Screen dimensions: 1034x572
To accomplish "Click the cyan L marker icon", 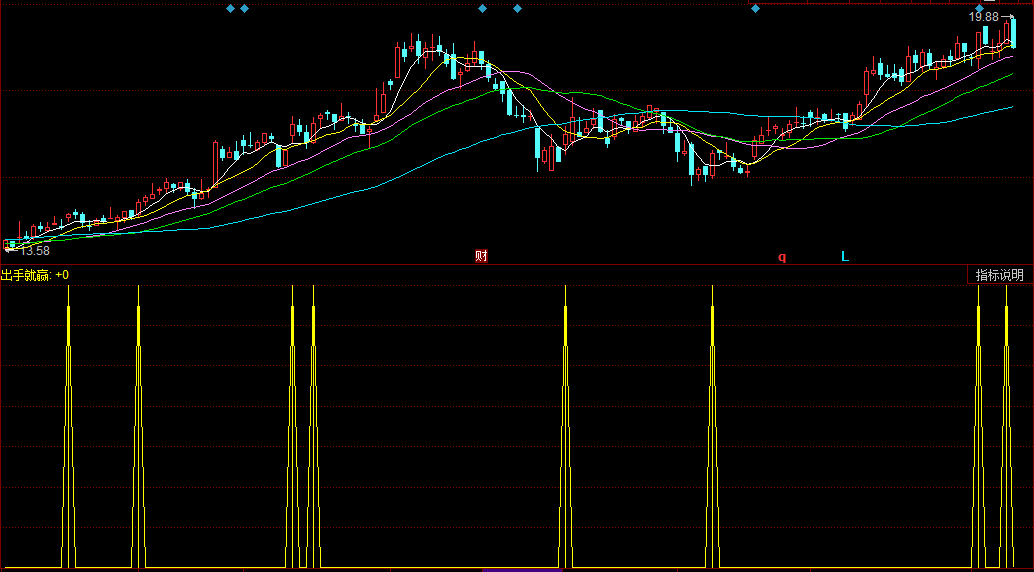I will [844, 257].
